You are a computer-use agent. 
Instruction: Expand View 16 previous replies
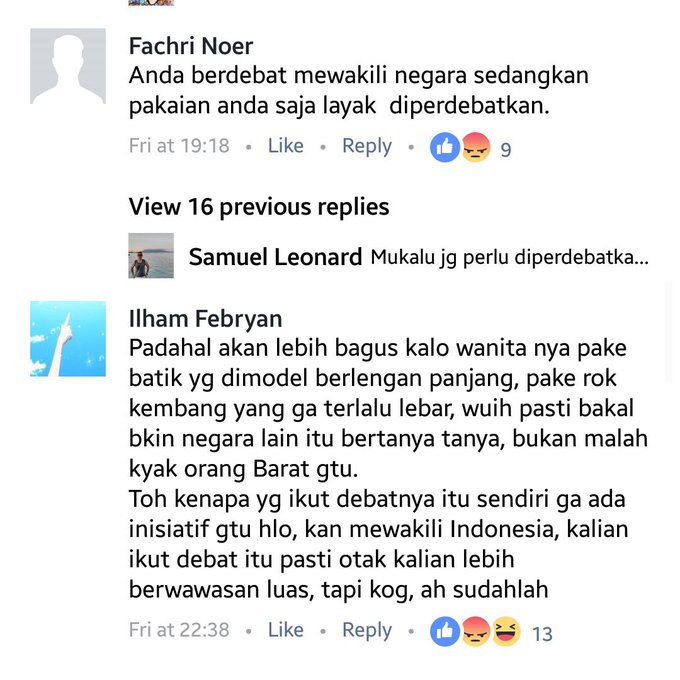point(259,207)
